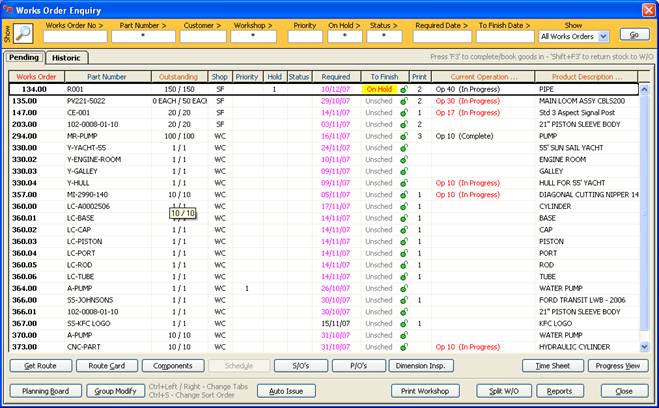Image resolution: width=659 pixels, height=408 pixels.
Task: Click the Outstanding column header
Action: pos(179,76)
